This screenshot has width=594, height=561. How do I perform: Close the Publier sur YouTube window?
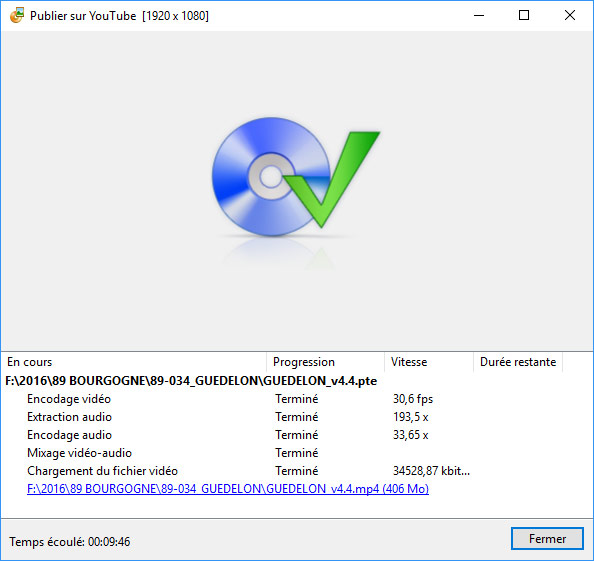click(569, 16)
